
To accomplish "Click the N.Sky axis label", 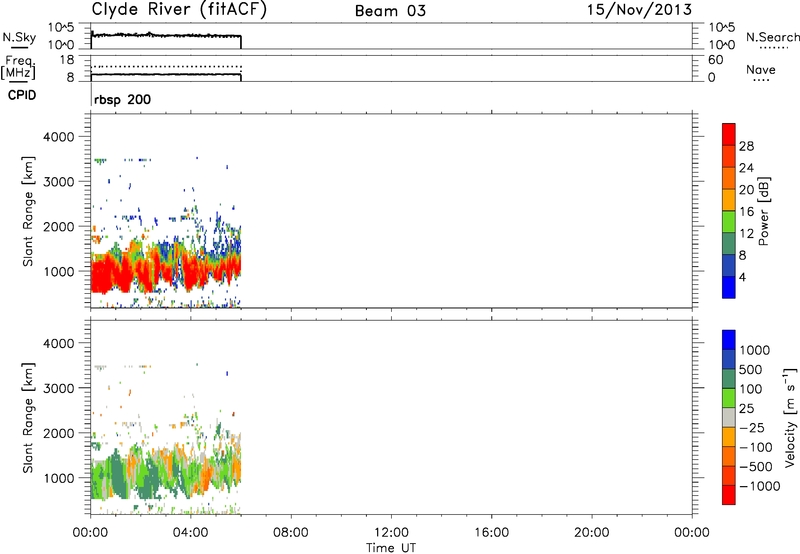I will coord(19,37).
